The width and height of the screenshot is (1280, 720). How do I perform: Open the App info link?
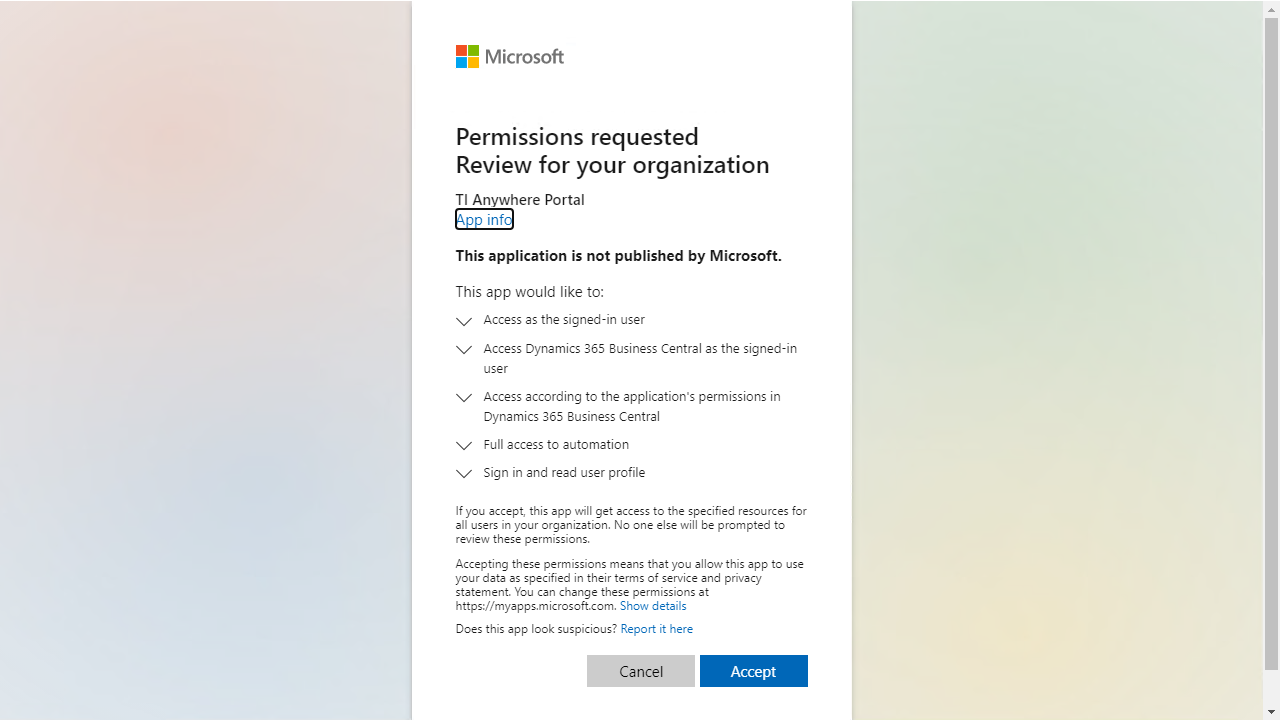[484, 220]
